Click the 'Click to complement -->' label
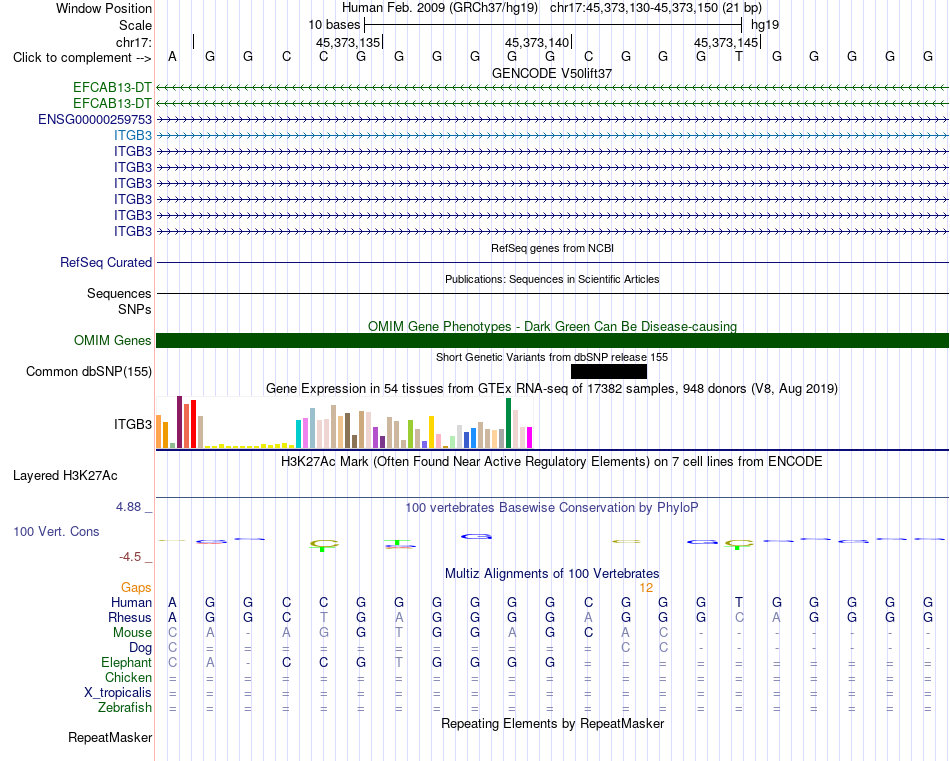 coord(82,58)
